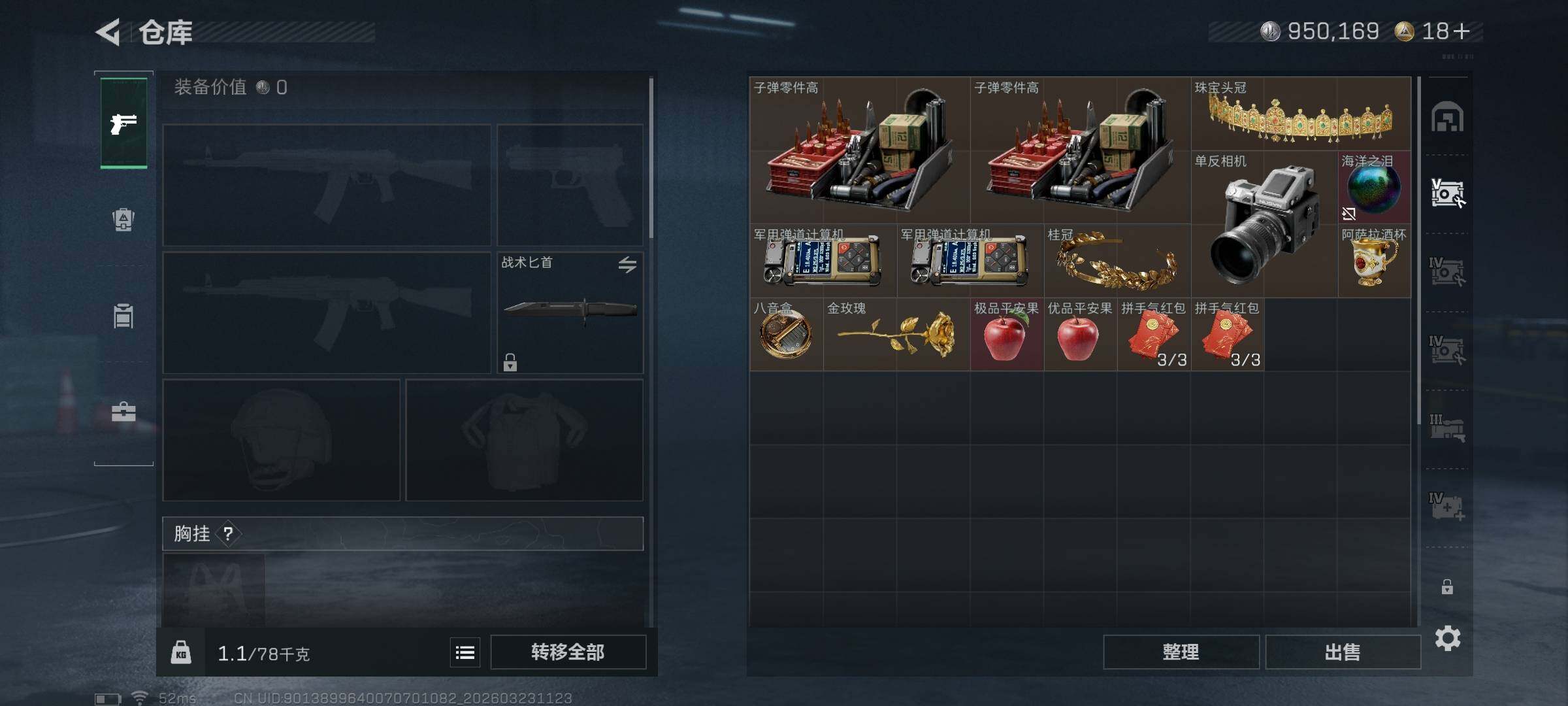This screenshot has height=706, width=1568.
Task: Click the lock icon under the tactical knife
Action: coord(510,362)
